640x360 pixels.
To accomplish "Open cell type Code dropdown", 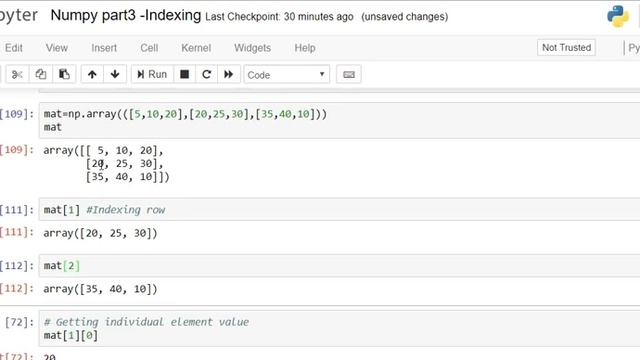I will click(287, 75).
